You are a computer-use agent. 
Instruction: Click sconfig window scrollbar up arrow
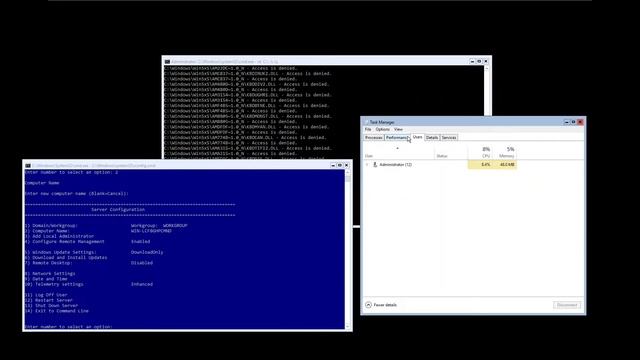348,172
